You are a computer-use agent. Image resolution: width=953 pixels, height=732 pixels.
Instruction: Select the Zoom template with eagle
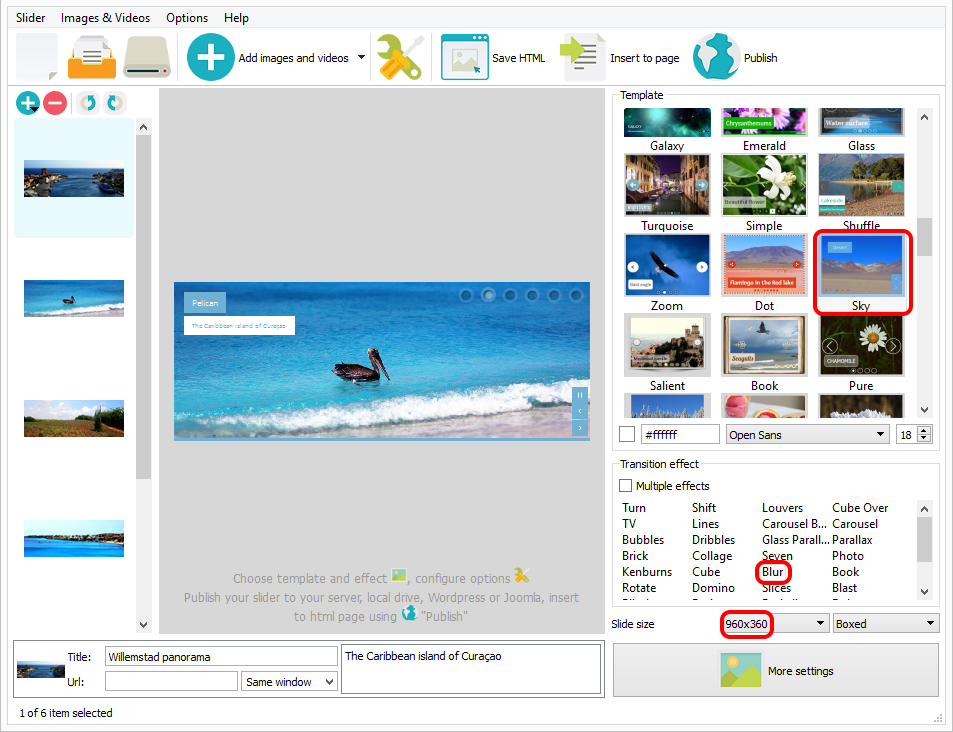(x=667, y=266)
